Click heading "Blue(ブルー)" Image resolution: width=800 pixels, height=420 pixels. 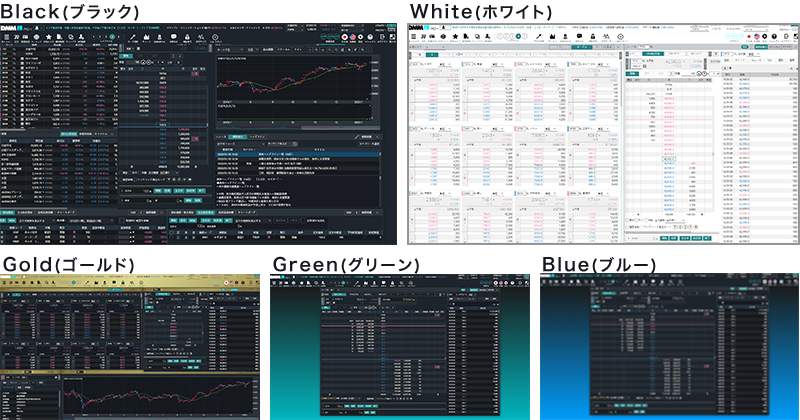598,264
